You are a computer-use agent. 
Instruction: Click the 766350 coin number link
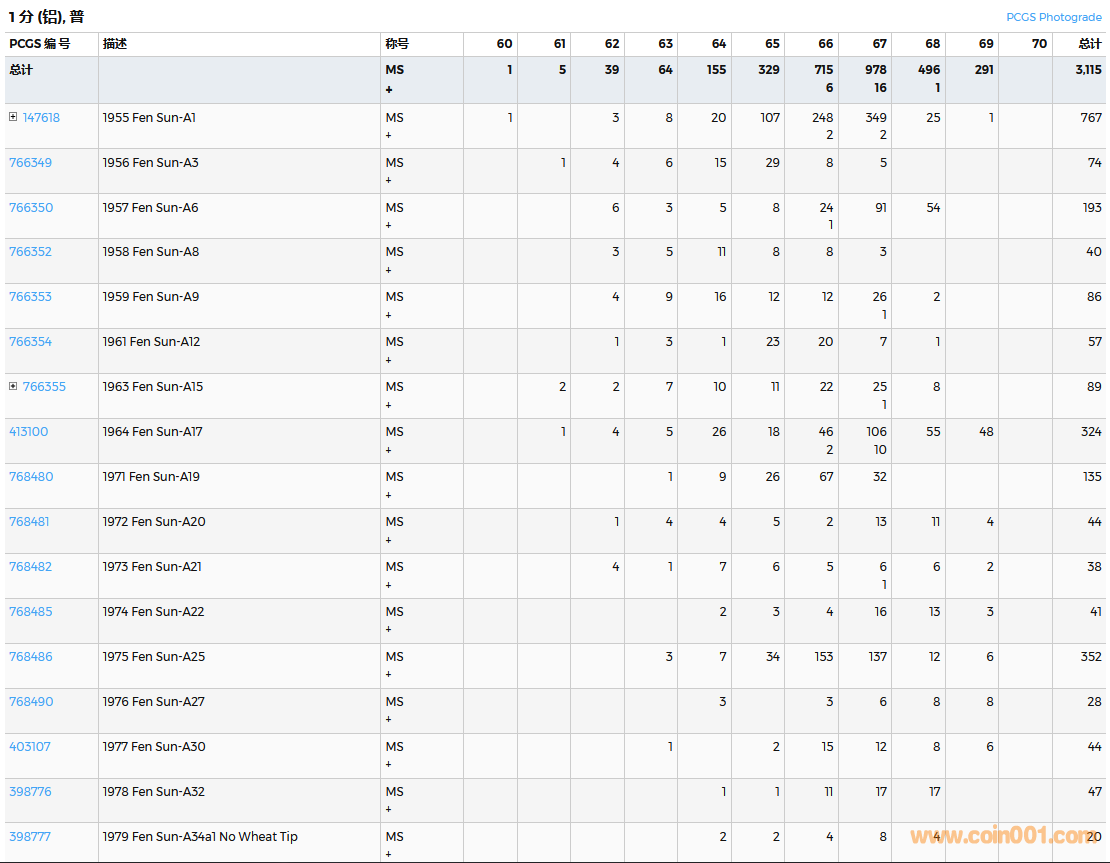[30, 208]
